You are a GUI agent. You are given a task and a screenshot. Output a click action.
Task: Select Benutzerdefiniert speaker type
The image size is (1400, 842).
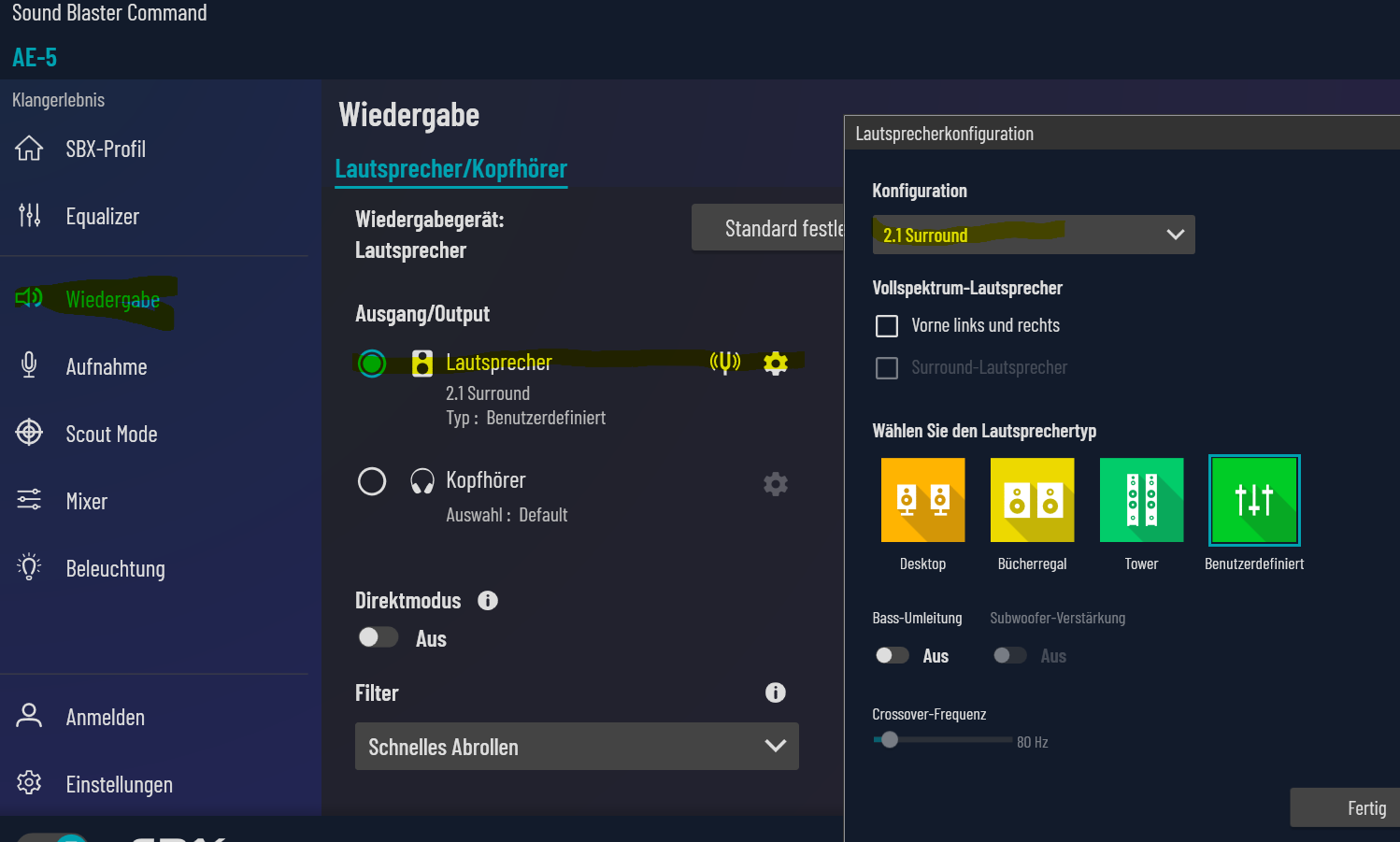[1254, 500]
